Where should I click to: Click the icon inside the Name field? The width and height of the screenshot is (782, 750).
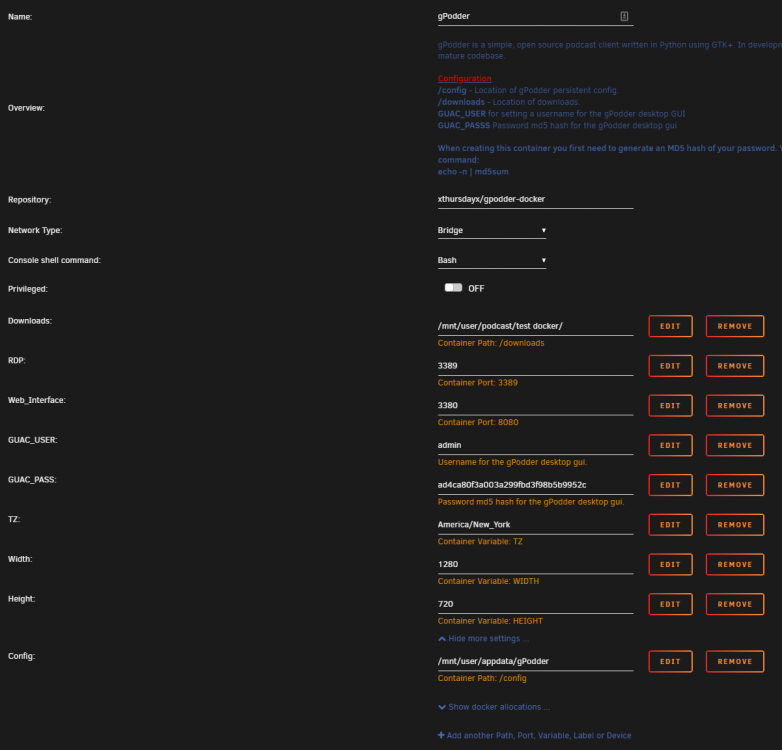[x=624, y=16]
